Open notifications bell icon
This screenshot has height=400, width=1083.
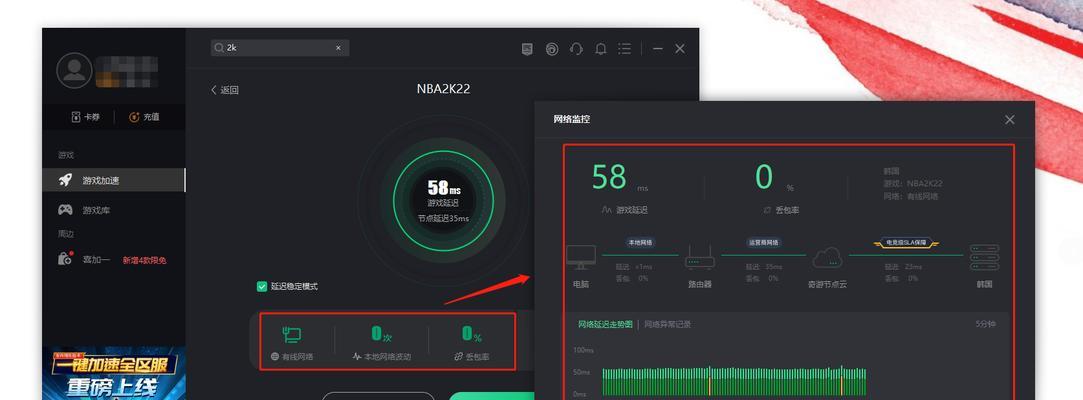[x=601, y=49]
